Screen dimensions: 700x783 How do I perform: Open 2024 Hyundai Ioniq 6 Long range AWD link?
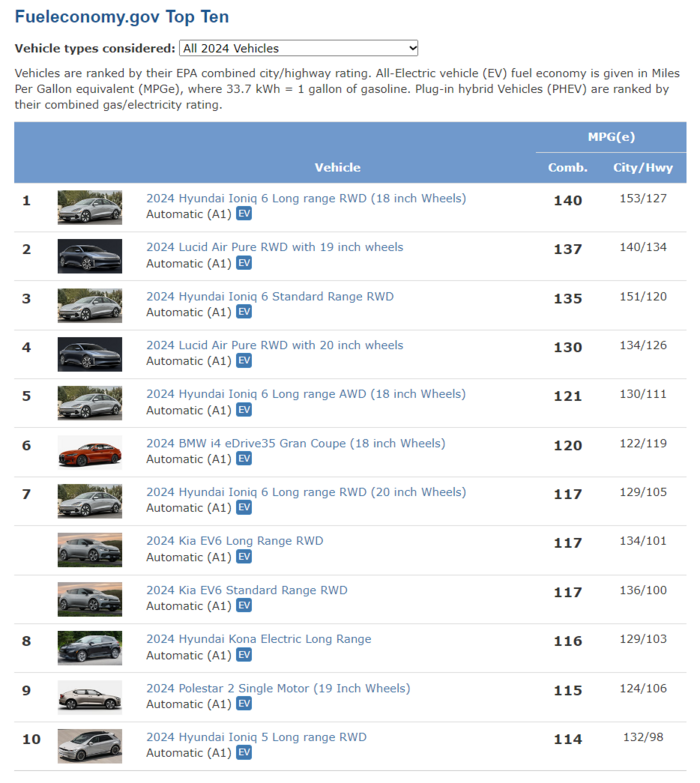pyautogui.click(x=305, y=394)
